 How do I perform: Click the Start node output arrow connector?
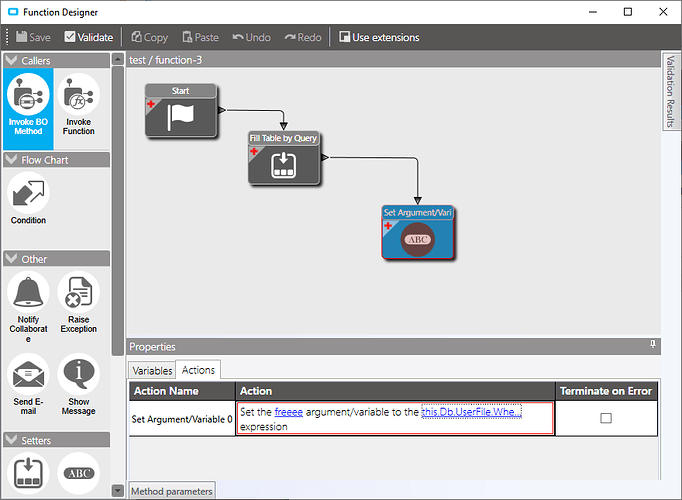pos(222,110)
